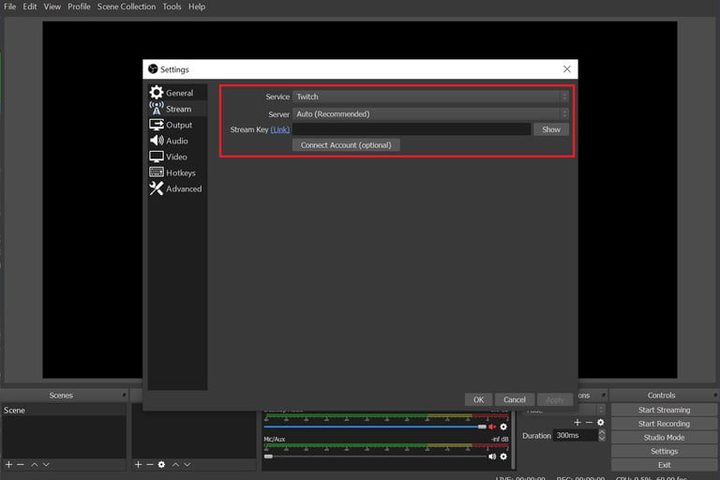
Task: Show the hidden stream key
Action: (551, 130)
